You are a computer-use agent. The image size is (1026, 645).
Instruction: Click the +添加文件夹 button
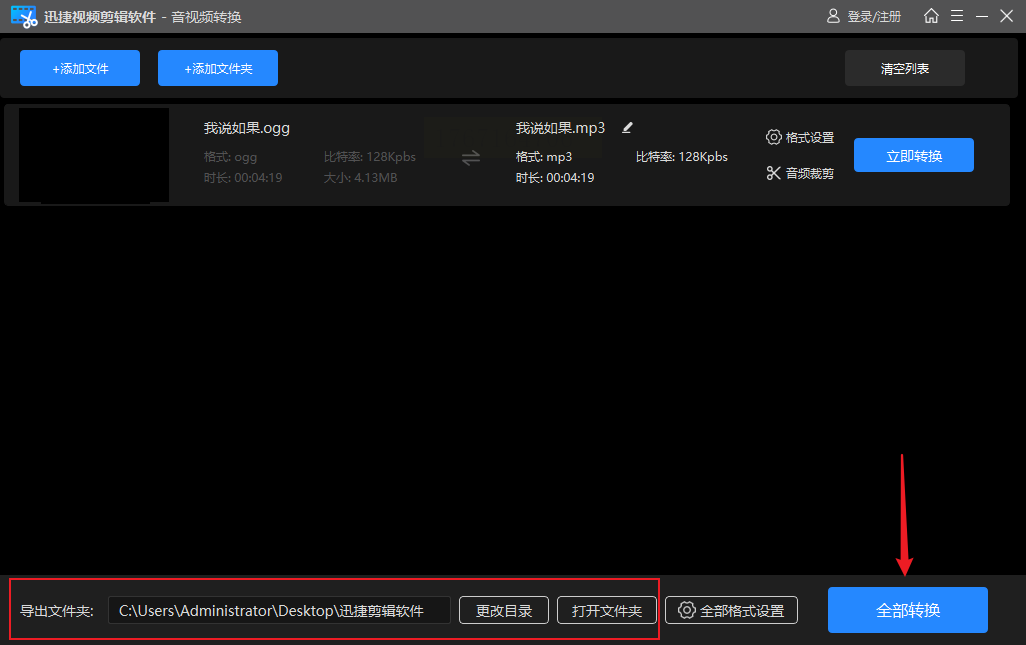[x=218, y=68]
